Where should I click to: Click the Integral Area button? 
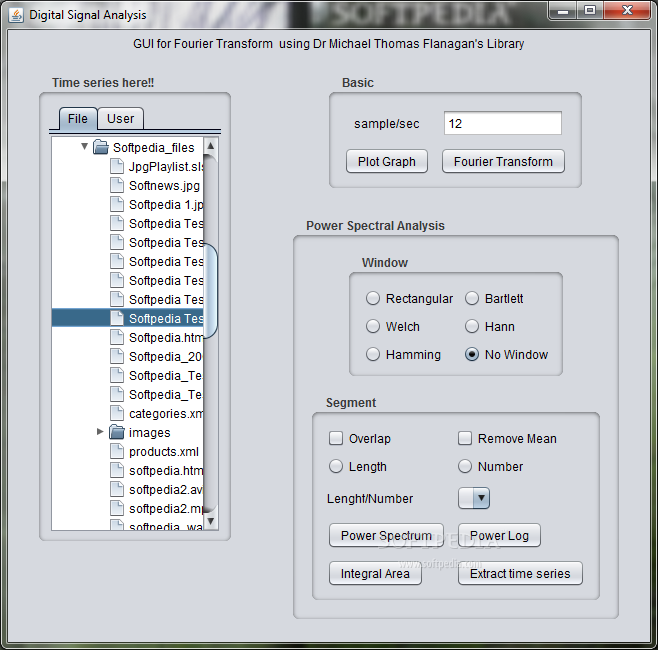(375, 574)
